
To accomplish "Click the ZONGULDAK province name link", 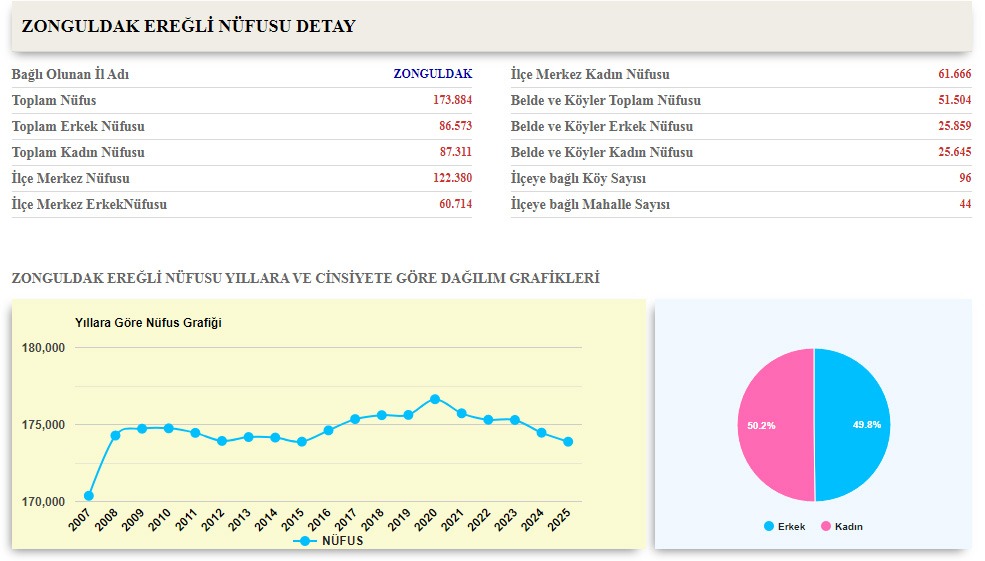I will tap(432, 74).
